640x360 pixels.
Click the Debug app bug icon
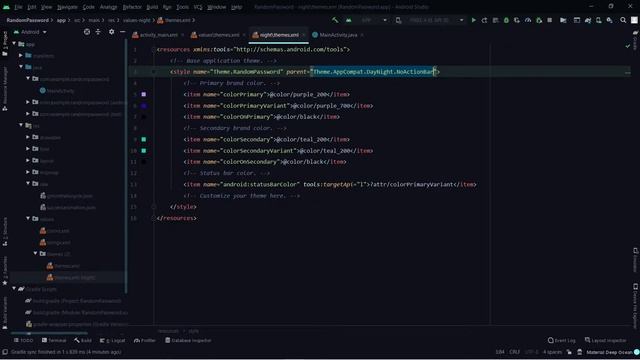506,20
